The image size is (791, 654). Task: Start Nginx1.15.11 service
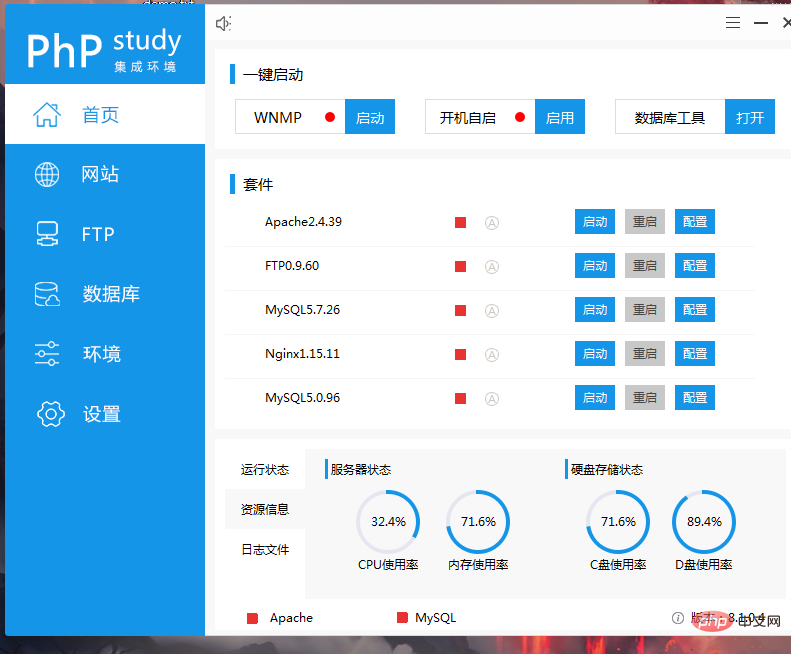595,353
